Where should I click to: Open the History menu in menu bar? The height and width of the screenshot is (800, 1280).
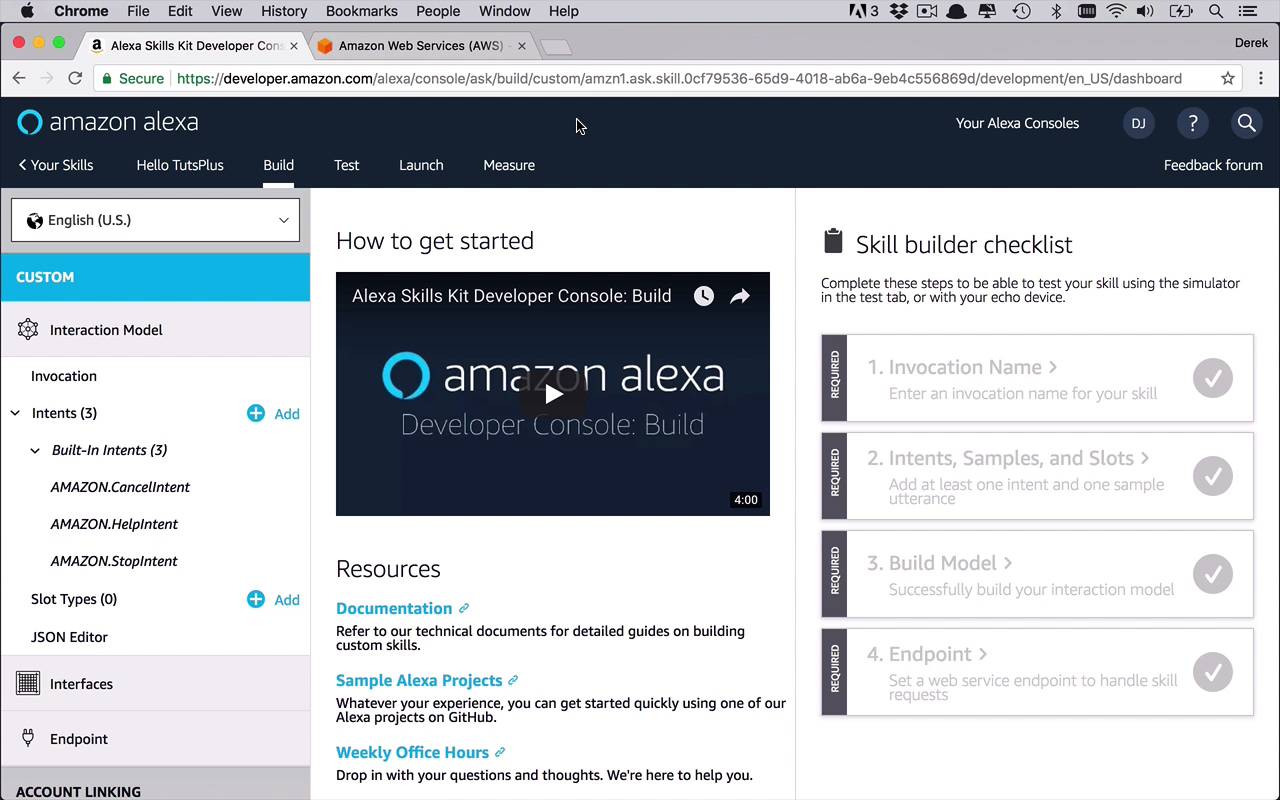[284, 11]
